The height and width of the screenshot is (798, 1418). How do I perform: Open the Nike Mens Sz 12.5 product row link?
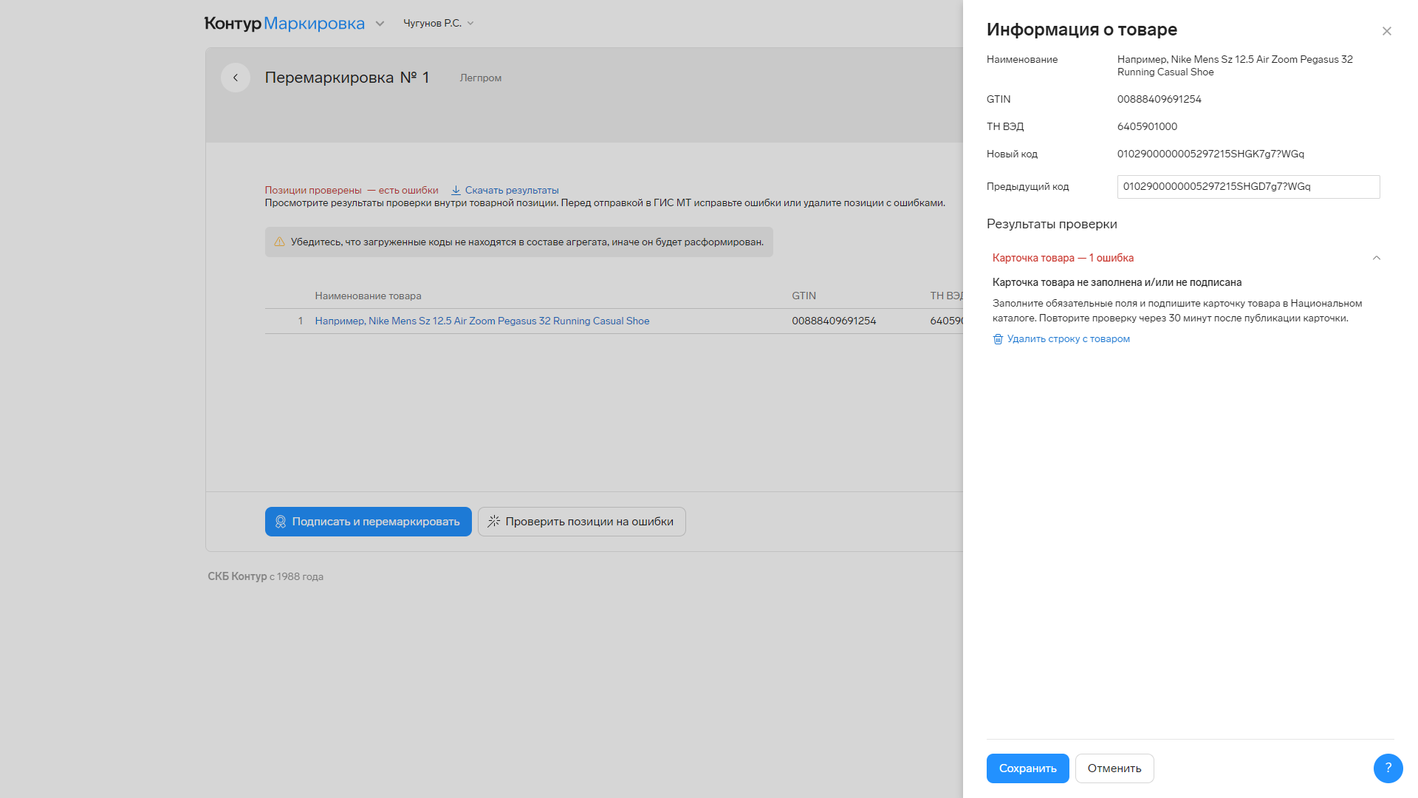click(x=482, y=321)
